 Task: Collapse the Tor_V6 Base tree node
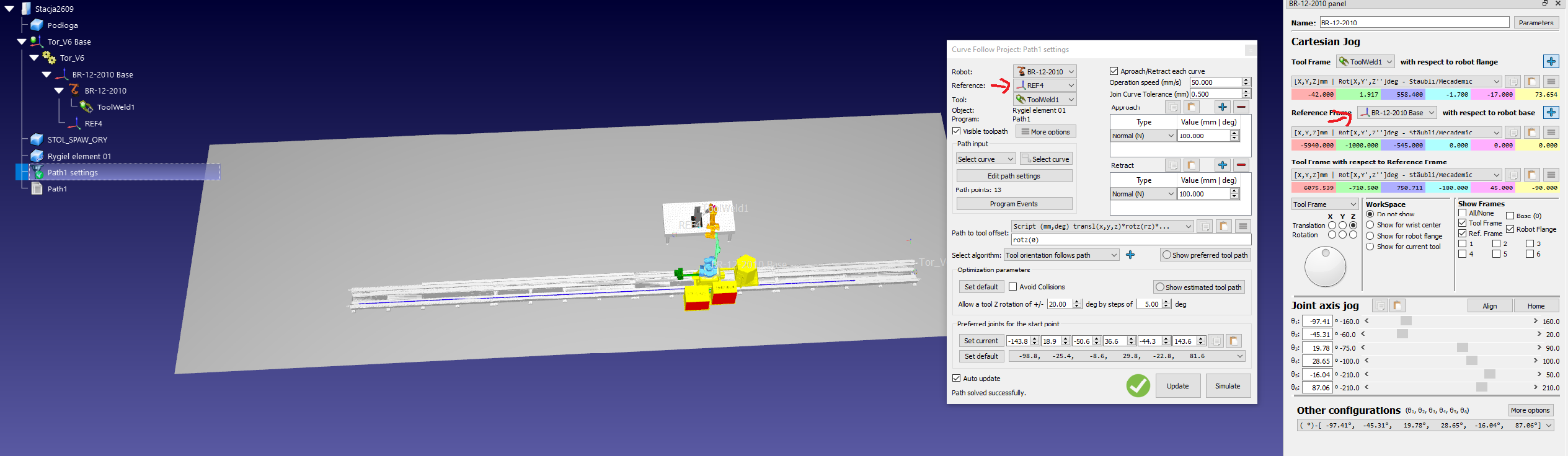[x=22, y=42]
